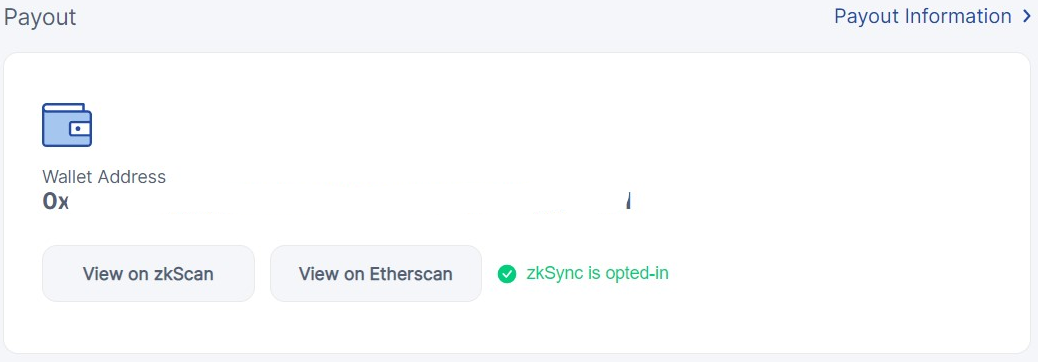Click the white tick inside the green circle

[x=507, y=274]
